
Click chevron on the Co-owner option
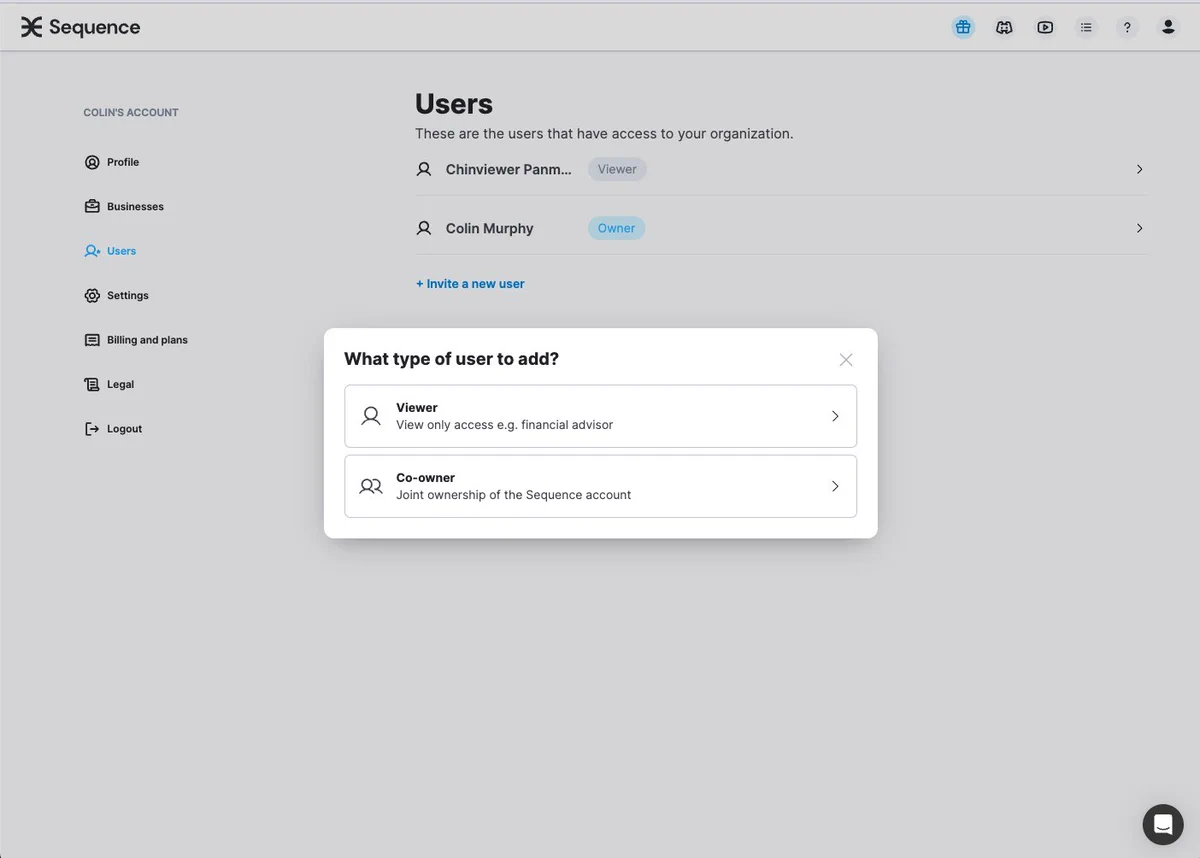coord(835,486)
